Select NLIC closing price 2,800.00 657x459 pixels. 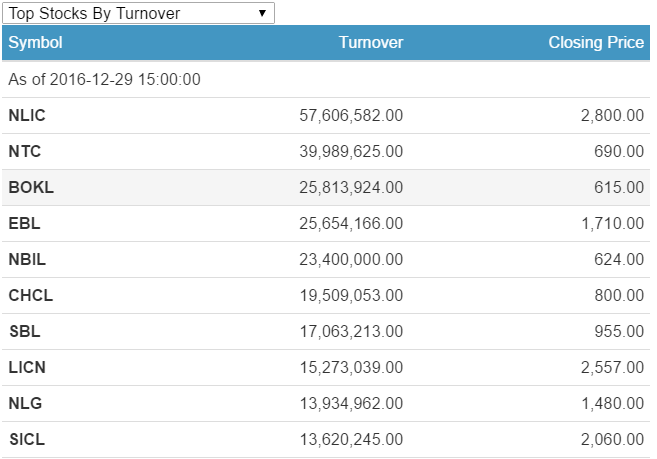(612, 115)
